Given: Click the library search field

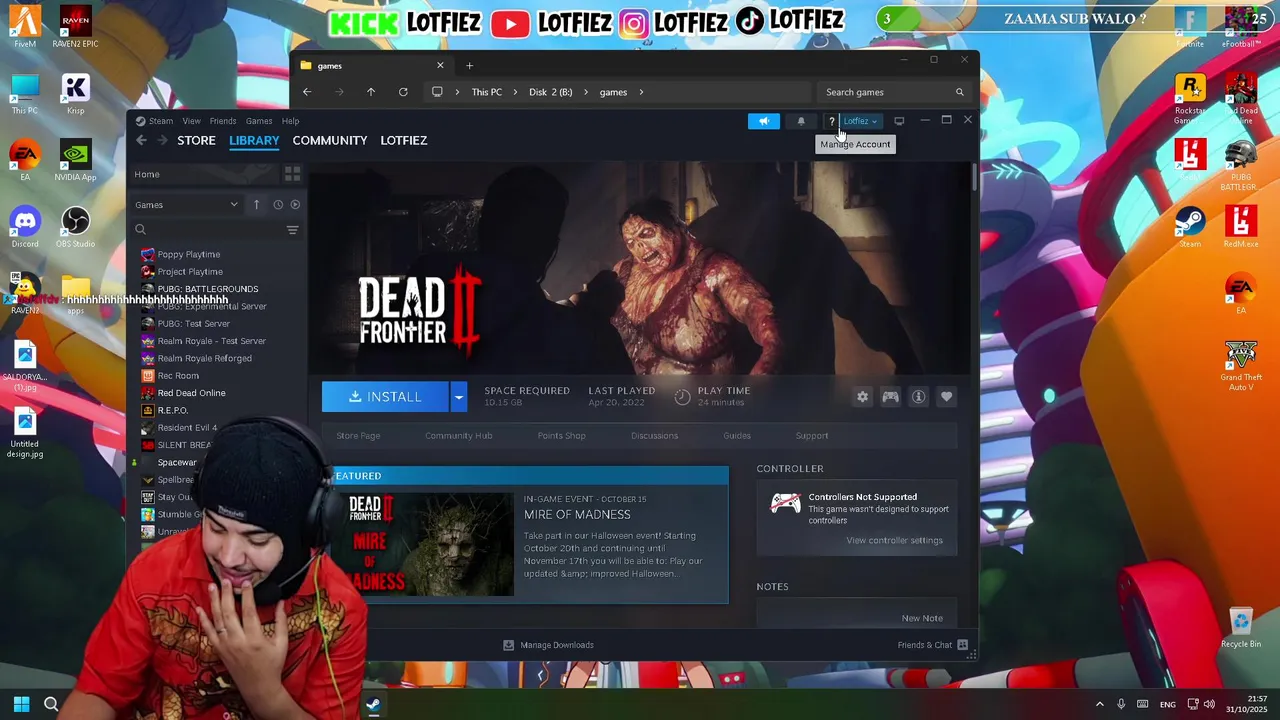Looking at the screenshot, I should click(208, 230).
